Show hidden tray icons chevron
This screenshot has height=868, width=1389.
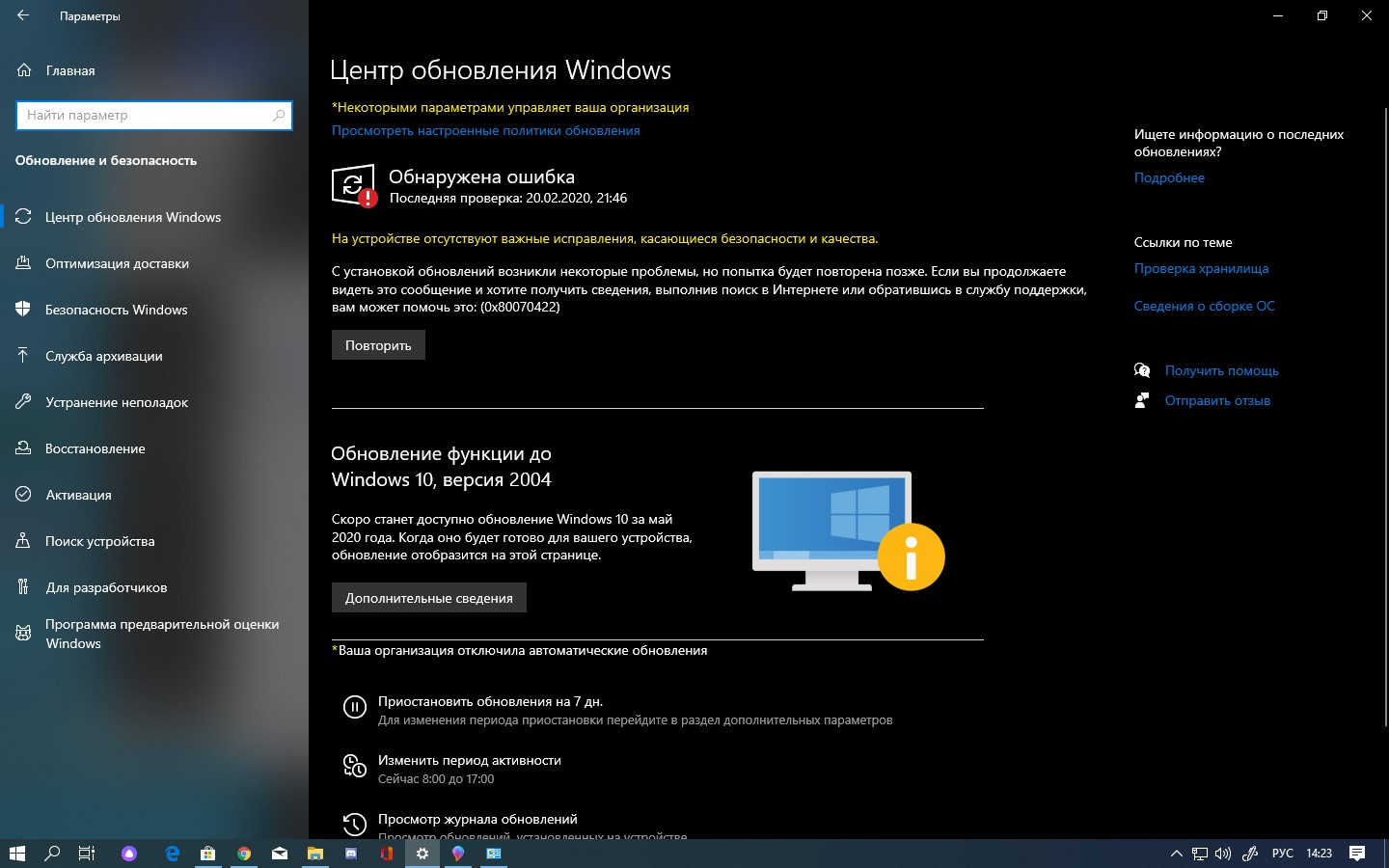[1176, 854]
